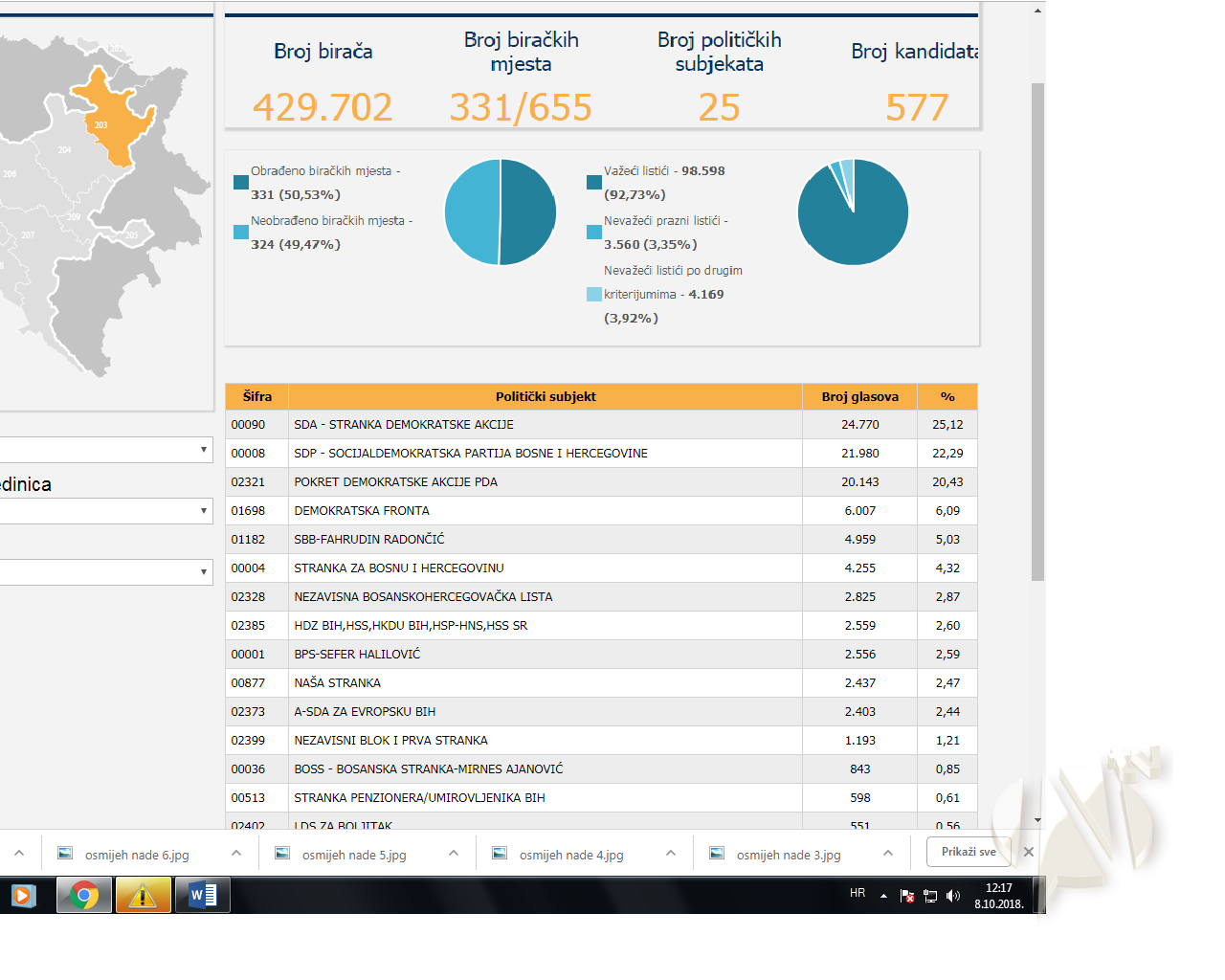Open downloaded file osmijeh nade 4.jpg
The height and width of the screenshot is (980, 1225).
coord(570,855)
